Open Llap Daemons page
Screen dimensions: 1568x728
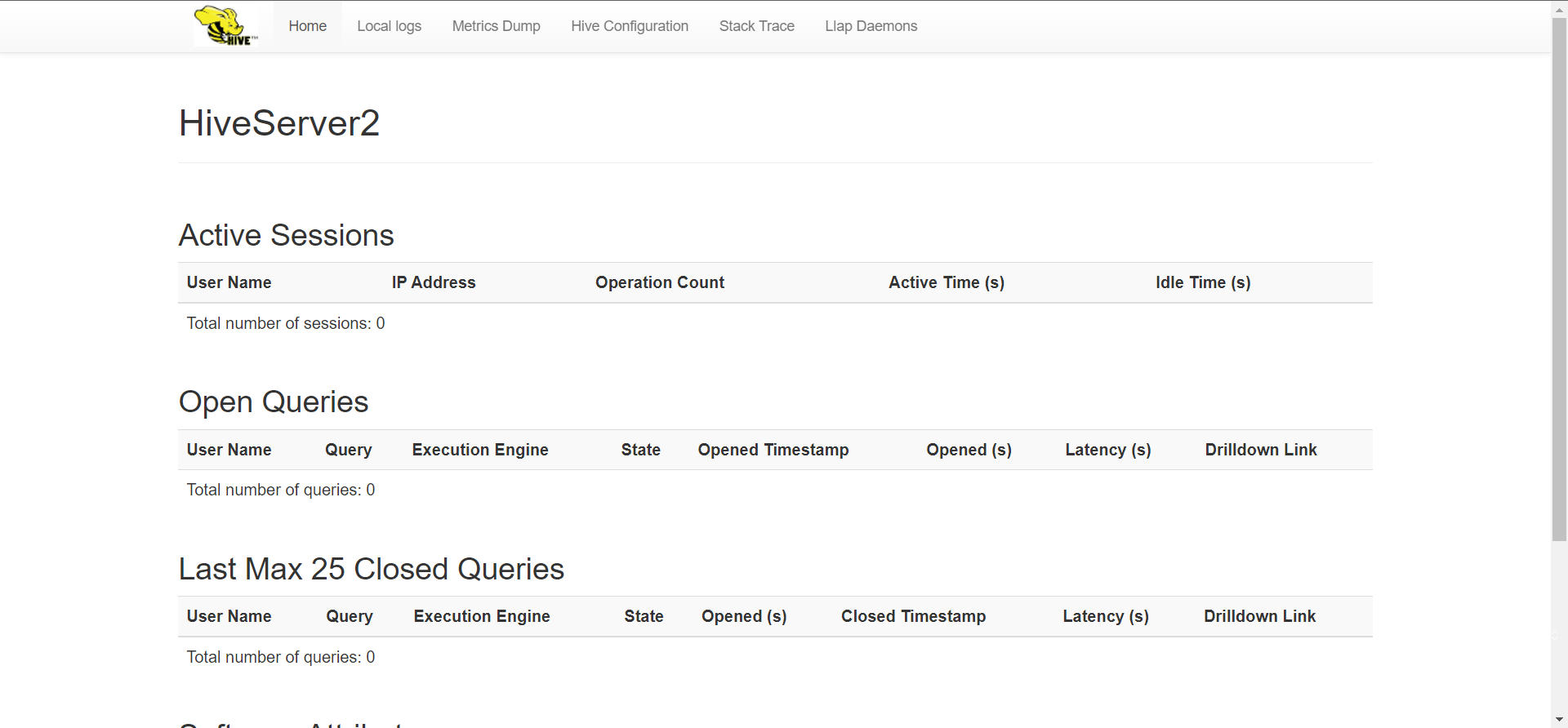point(871,26)
